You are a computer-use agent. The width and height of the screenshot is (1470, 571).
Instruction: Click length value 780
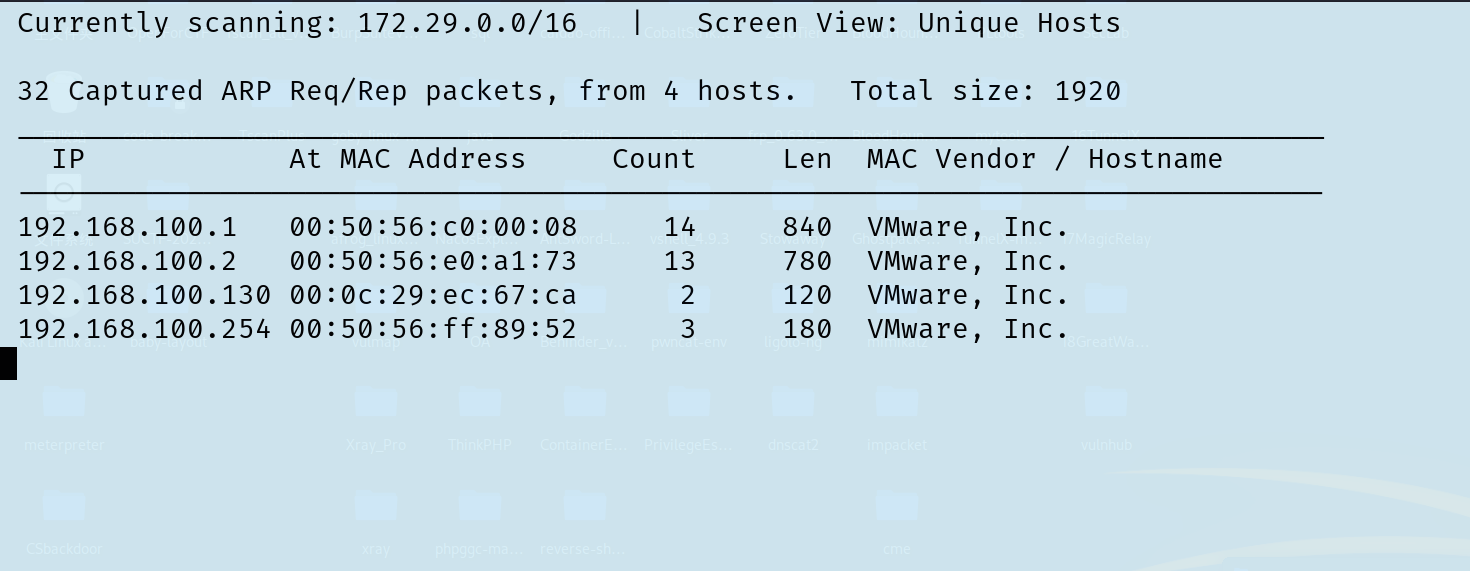coord(807,261)
